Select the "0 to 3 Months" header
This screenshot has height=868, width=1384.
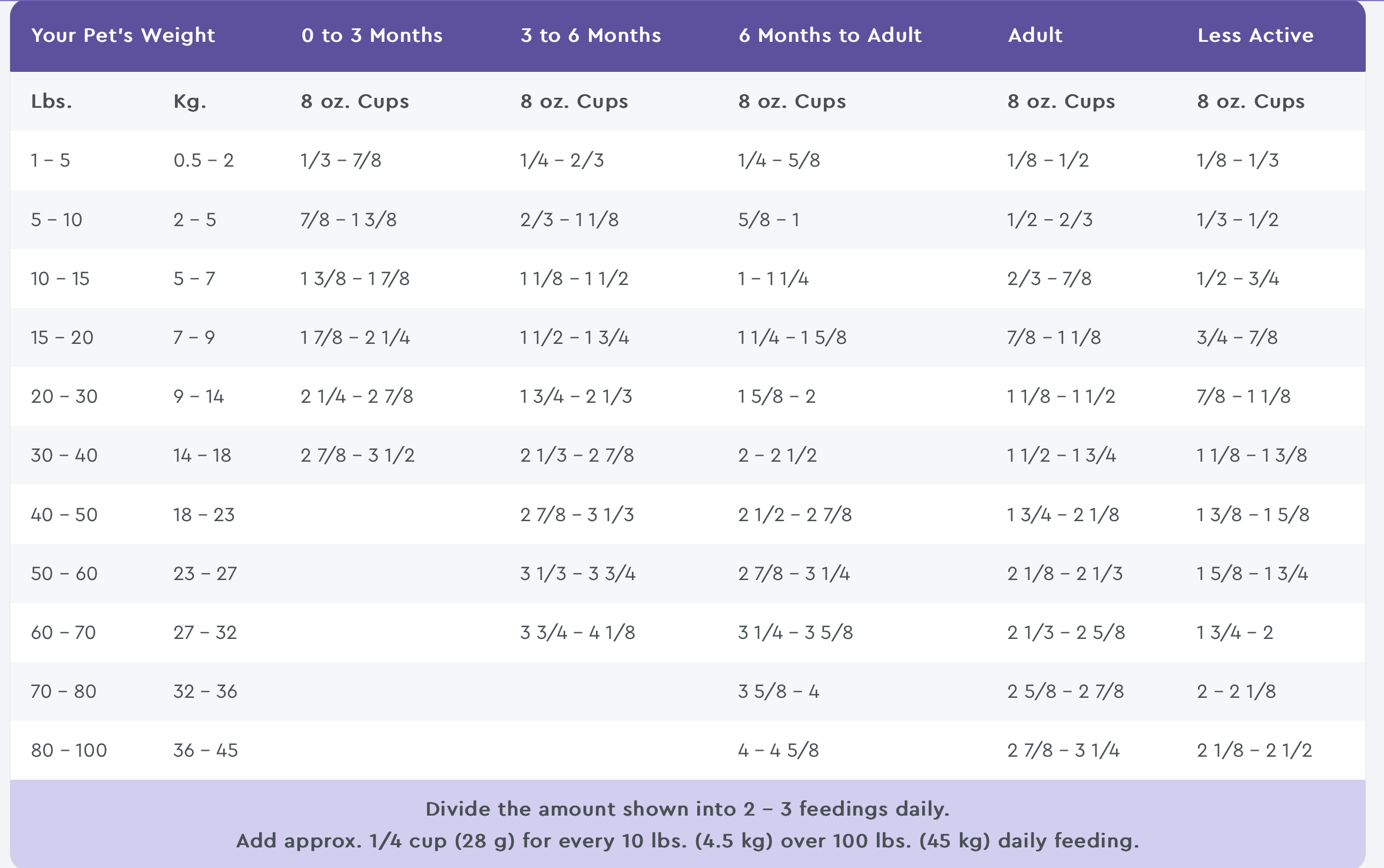pos(372,35)
